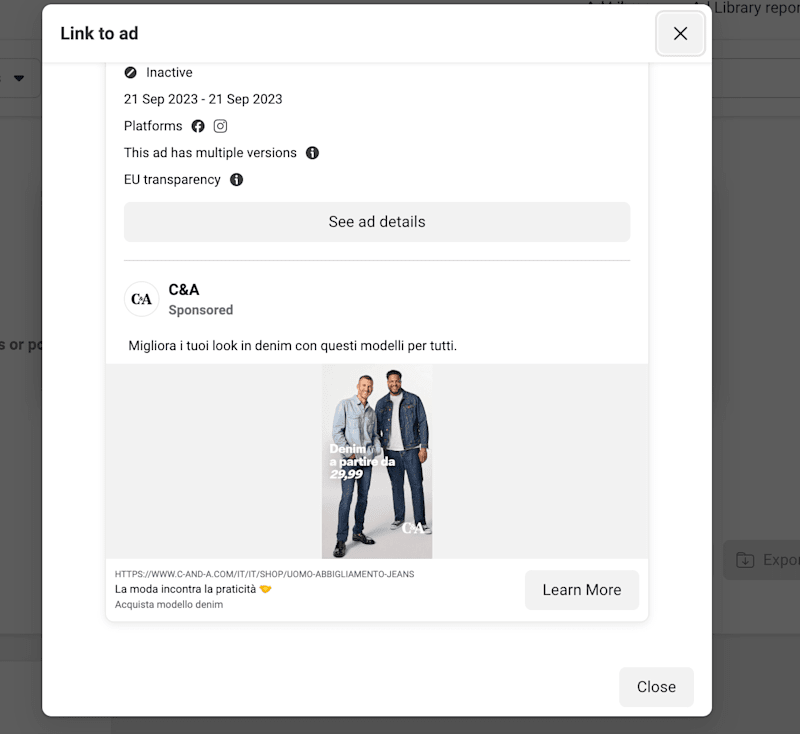Screen dimensions: 800x734
Task: Click the Inactive status icon
Action: point(131,72)
